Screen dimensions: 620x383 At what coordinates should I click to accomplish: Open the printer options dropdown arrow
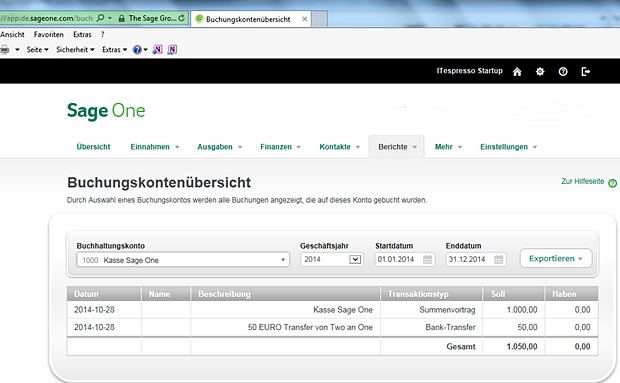[17, 50]
